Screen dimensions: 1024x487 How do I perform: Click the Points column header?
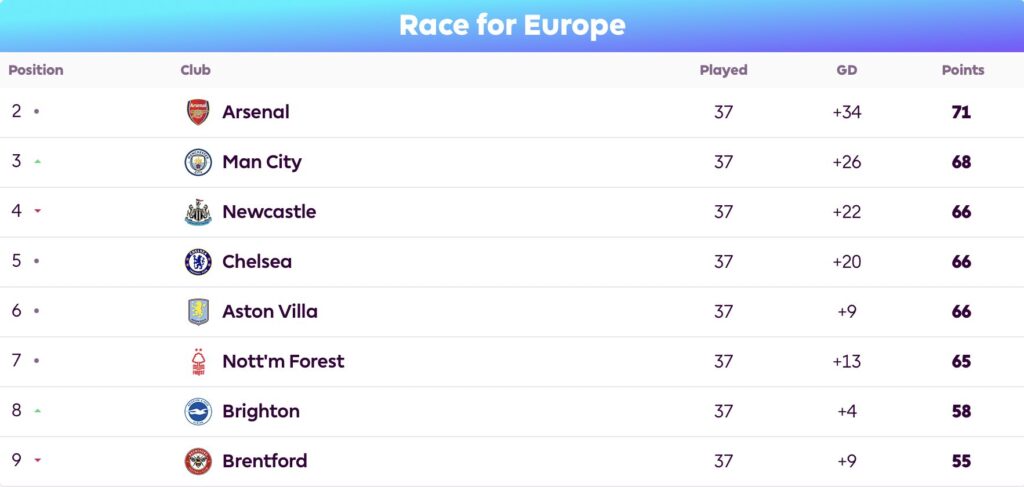tap(963, 70)
